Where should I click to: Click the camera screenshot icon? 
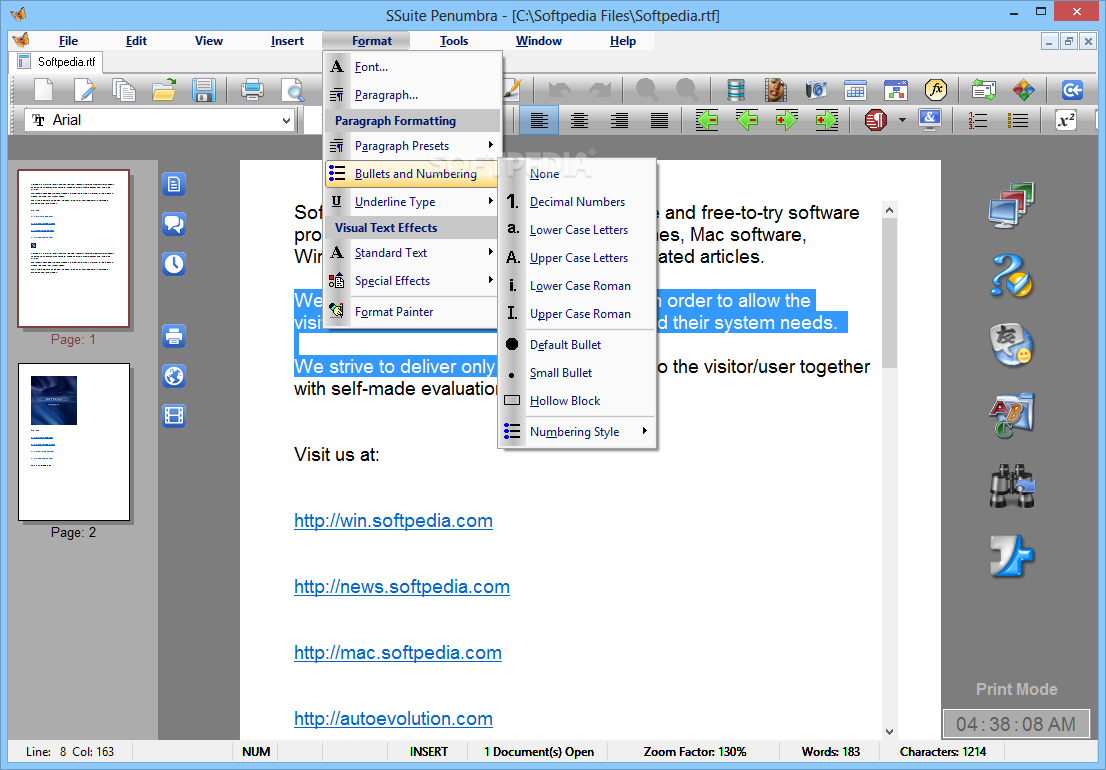(x=815, y=90)
